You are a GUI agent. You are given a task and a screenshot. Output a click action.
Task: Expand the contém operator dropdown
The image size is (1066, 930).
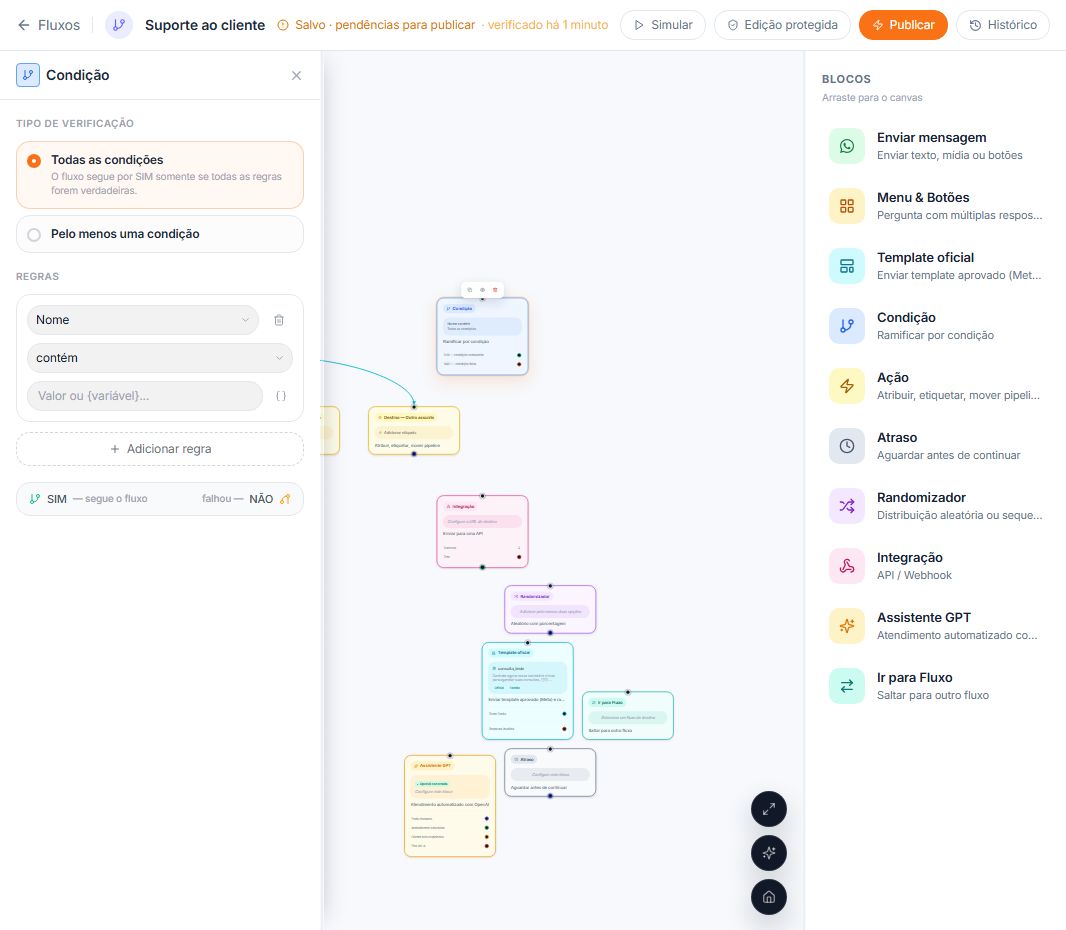pos(160,358)
